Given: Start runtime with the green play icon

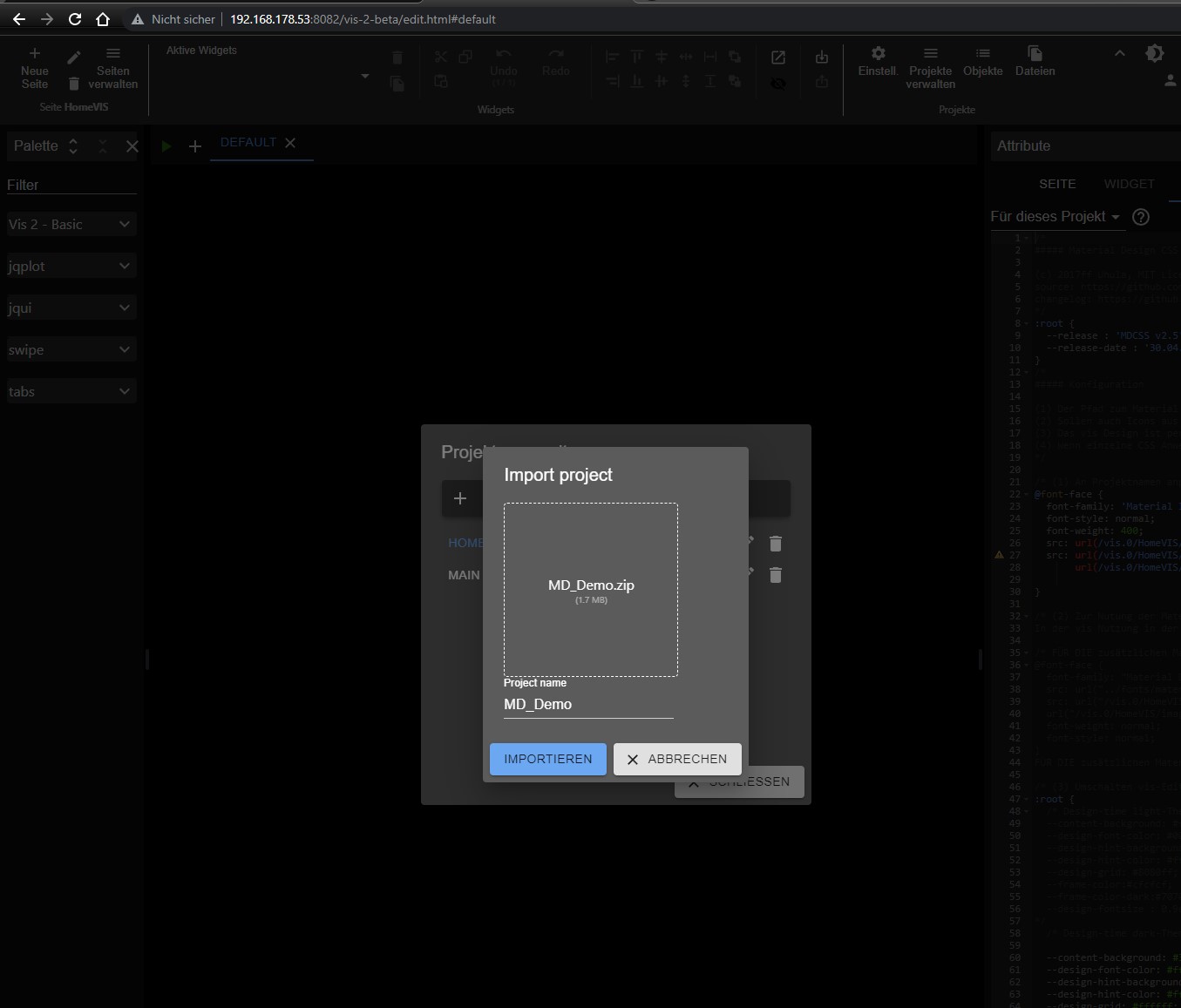Looking at the screenshot, I should [x=166, y=146].
